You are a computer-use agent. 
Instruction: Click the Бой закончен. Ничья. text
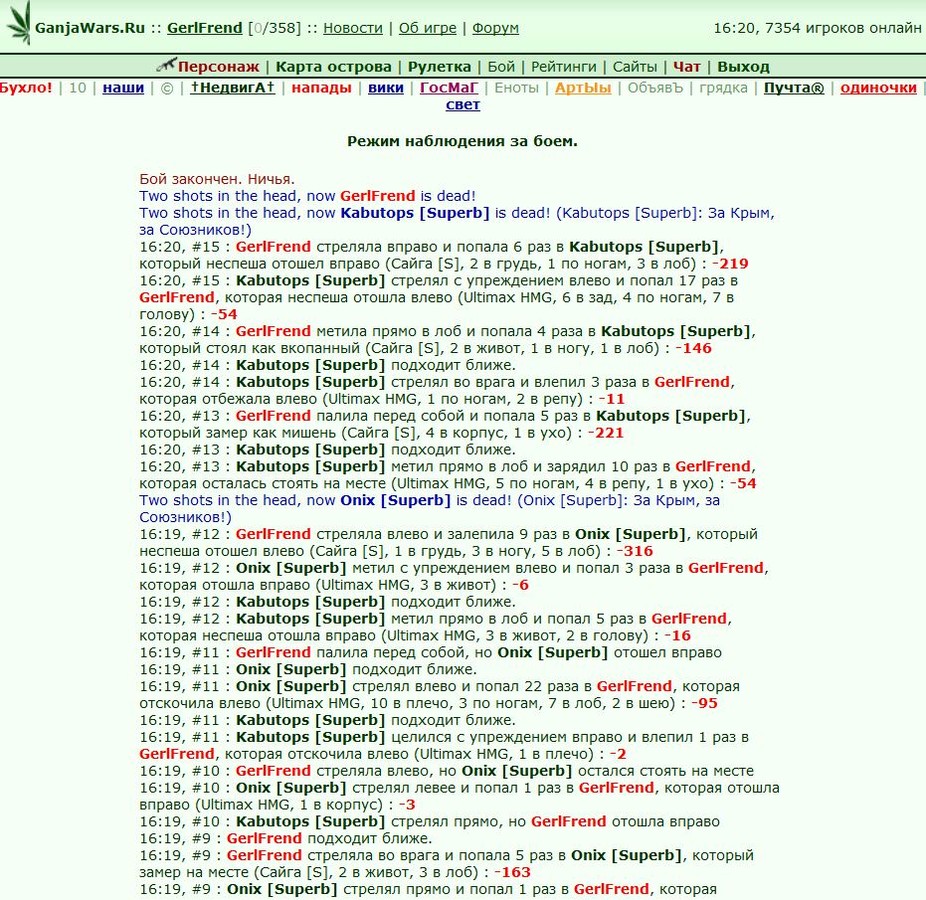pos(217,179)
